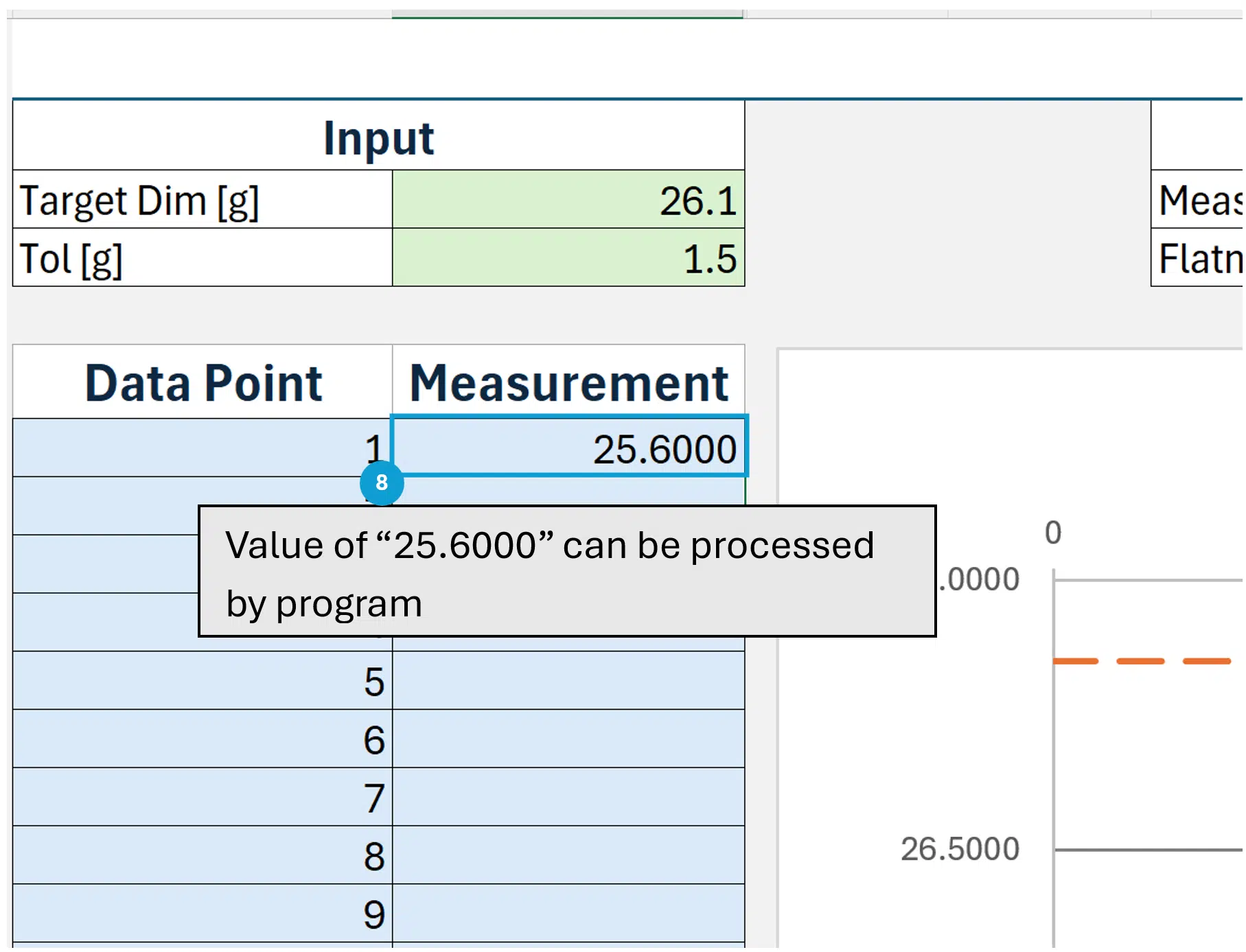This screenshot has height=952, width=1246.
Task: Click empty Measurement cell for data point 6
Action: [x=568, y=739]
